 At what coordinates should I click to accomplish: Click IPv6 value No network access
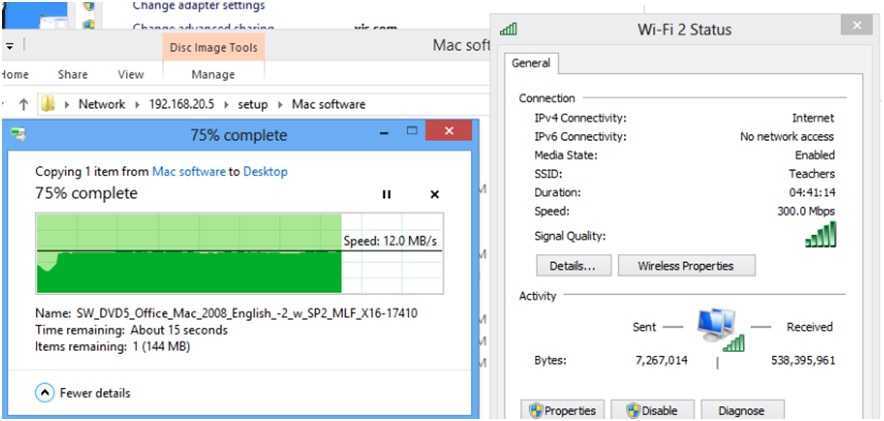pos(786,136)
